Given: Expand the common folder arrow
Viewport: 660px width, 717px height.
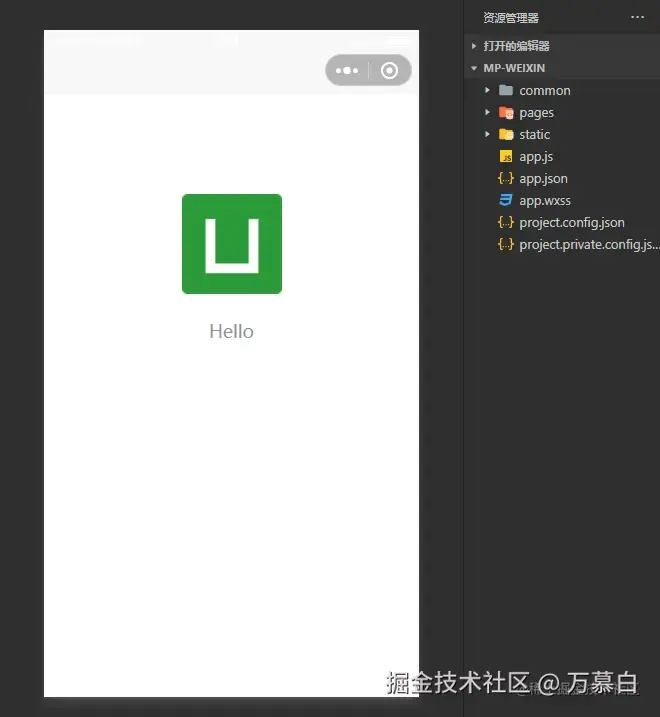Looking at the screenshot, I should tap(487, 90).
